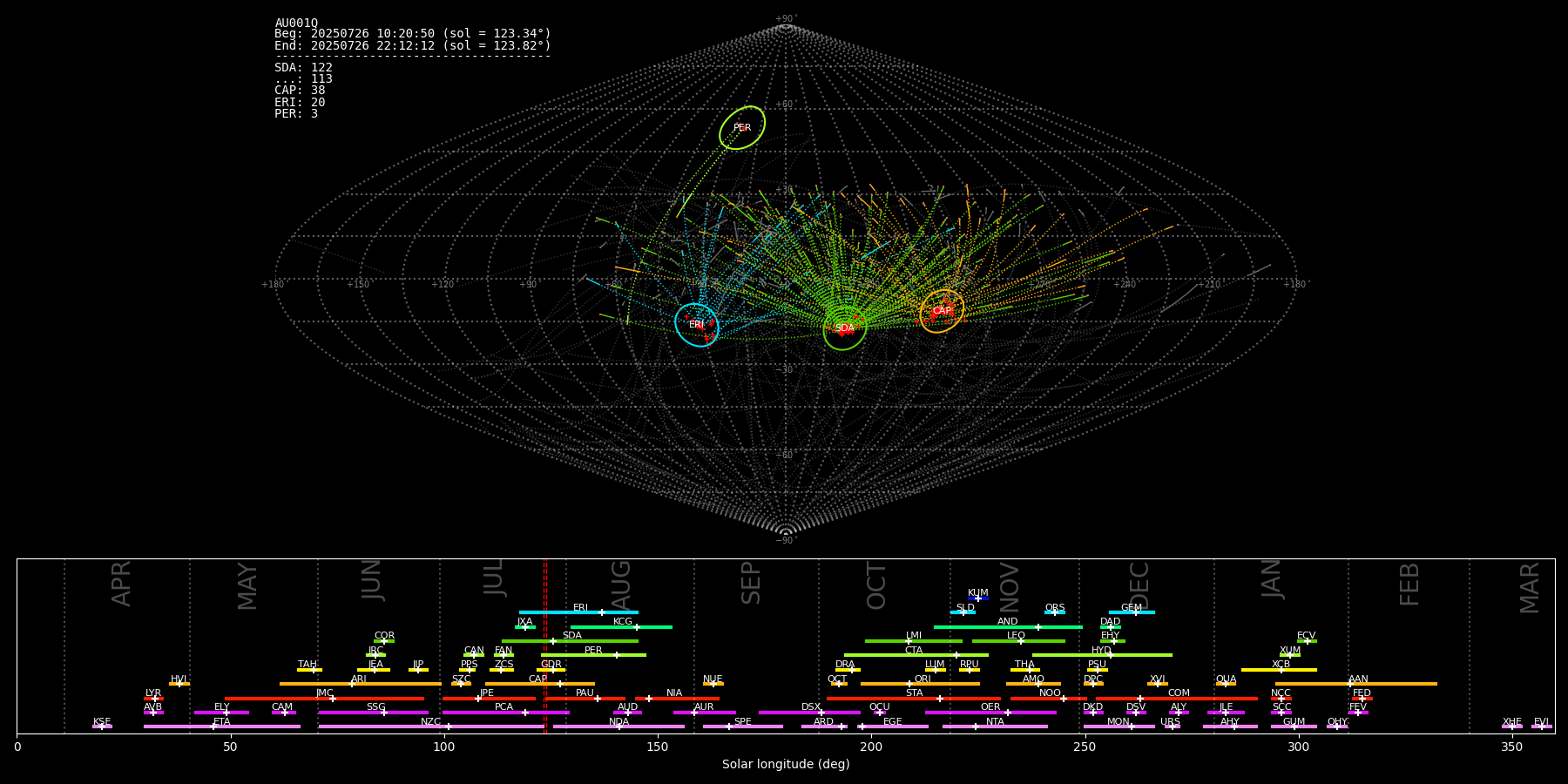
Task: Click the EVI shower marker in timeline
Action: tap(1542, 727)
